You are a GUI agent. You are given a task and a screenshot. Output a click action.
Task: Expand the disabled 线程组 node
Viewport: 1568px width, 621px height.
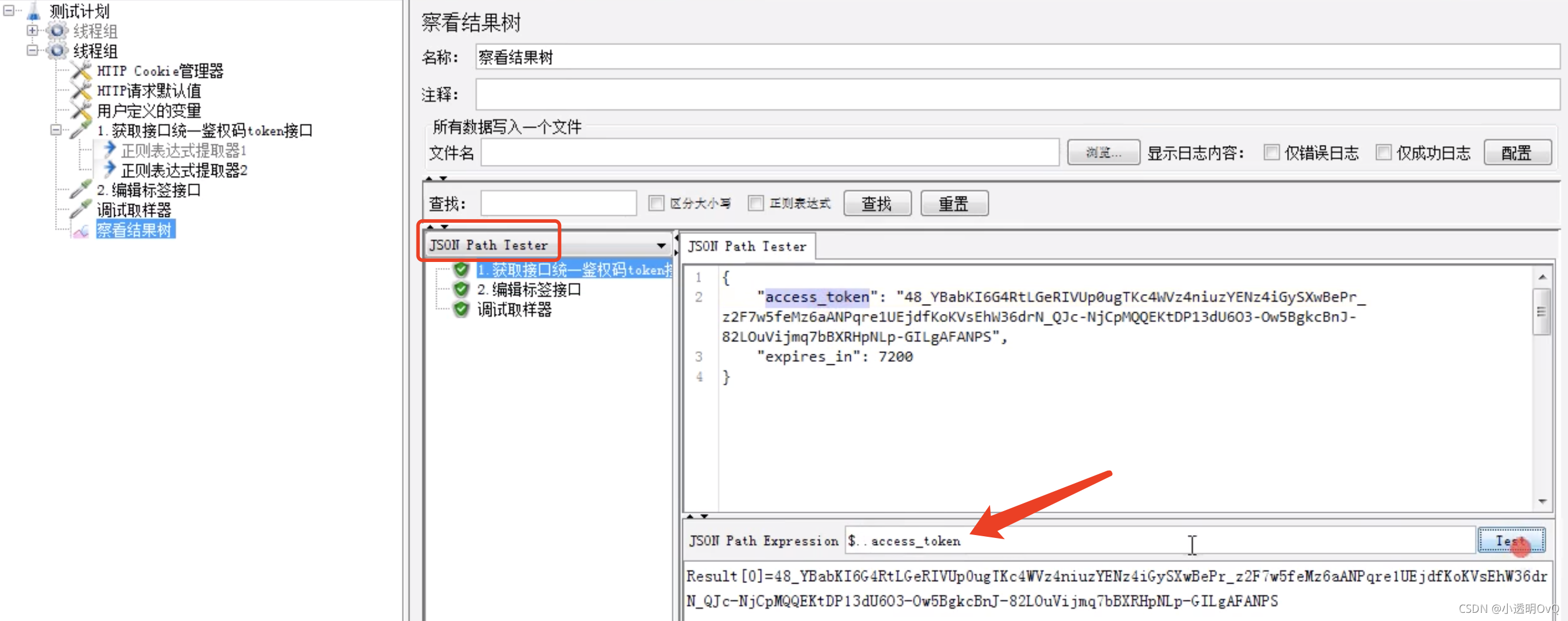[x=32, y=30]
